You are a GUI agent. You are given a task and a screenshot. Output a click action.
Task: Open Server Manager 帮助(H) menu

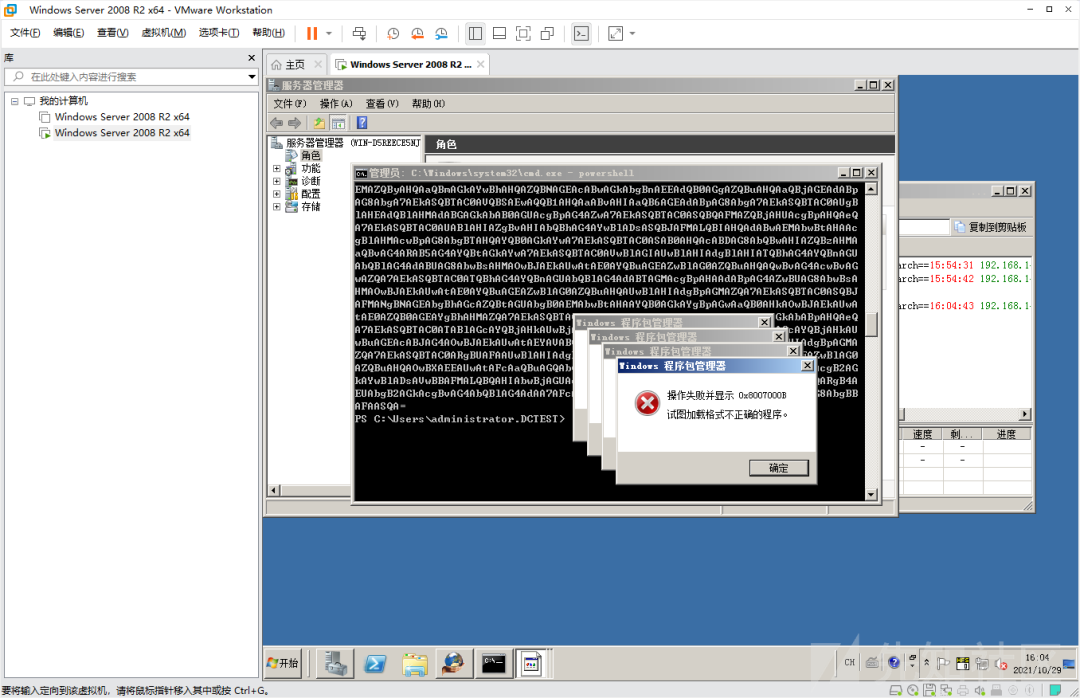click(x=428, y=103)
